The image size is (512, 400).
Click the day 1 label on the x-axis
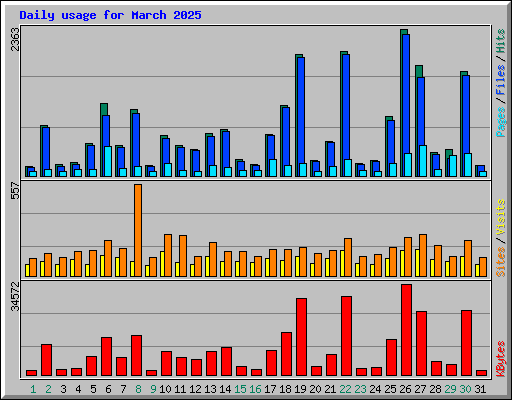coord(33,389)
